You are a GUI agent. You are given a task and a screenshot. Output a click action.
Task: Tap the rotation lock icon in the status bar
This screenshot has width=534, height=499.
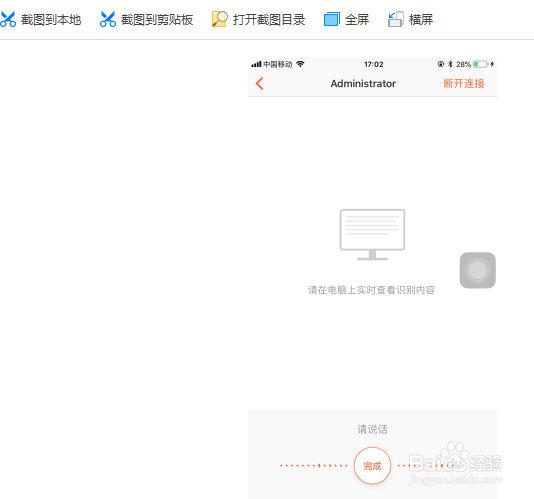tap(441, 64)
